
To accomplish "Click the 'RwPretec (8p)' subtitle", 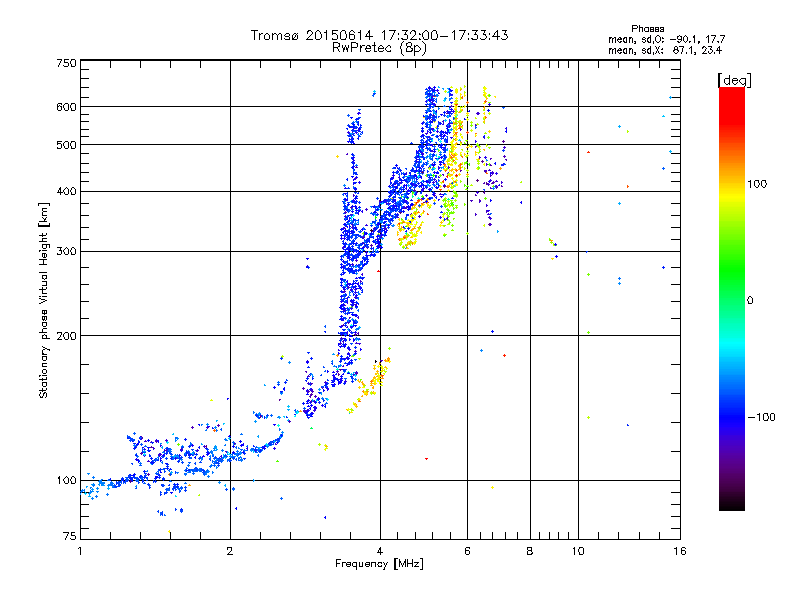I will [379, 48].
